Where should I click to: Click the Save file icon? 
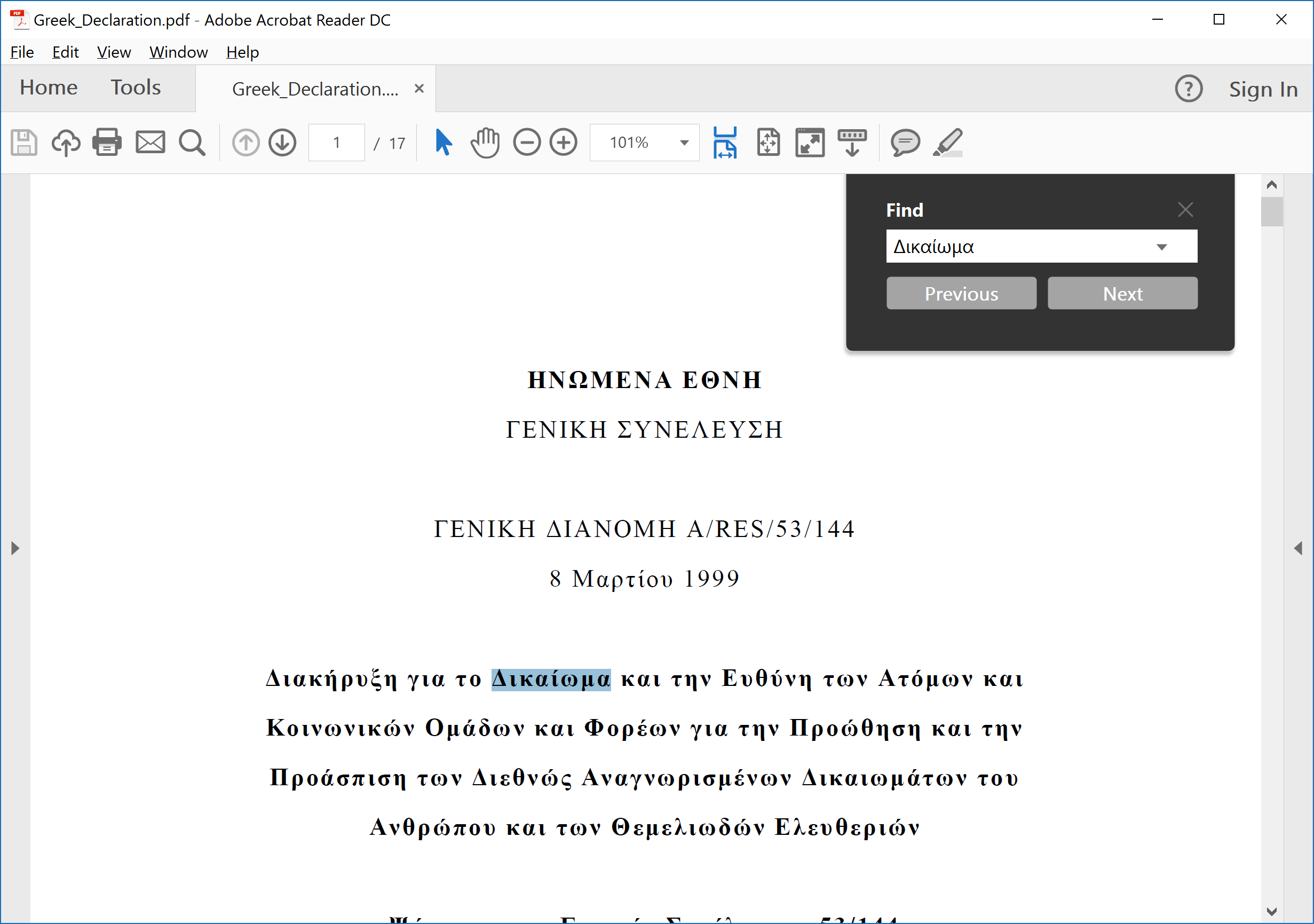point(24,143)
